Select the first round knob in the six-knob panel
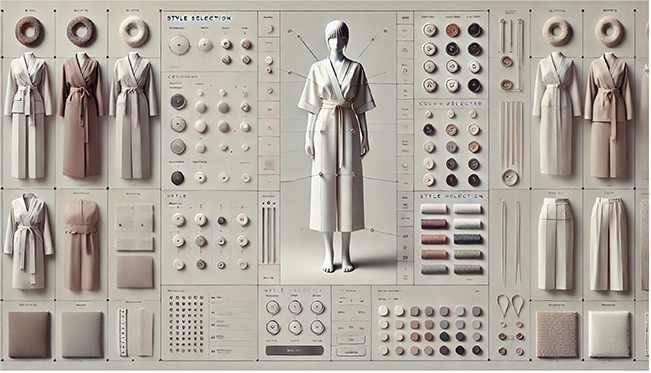 (x=273, y=307)
